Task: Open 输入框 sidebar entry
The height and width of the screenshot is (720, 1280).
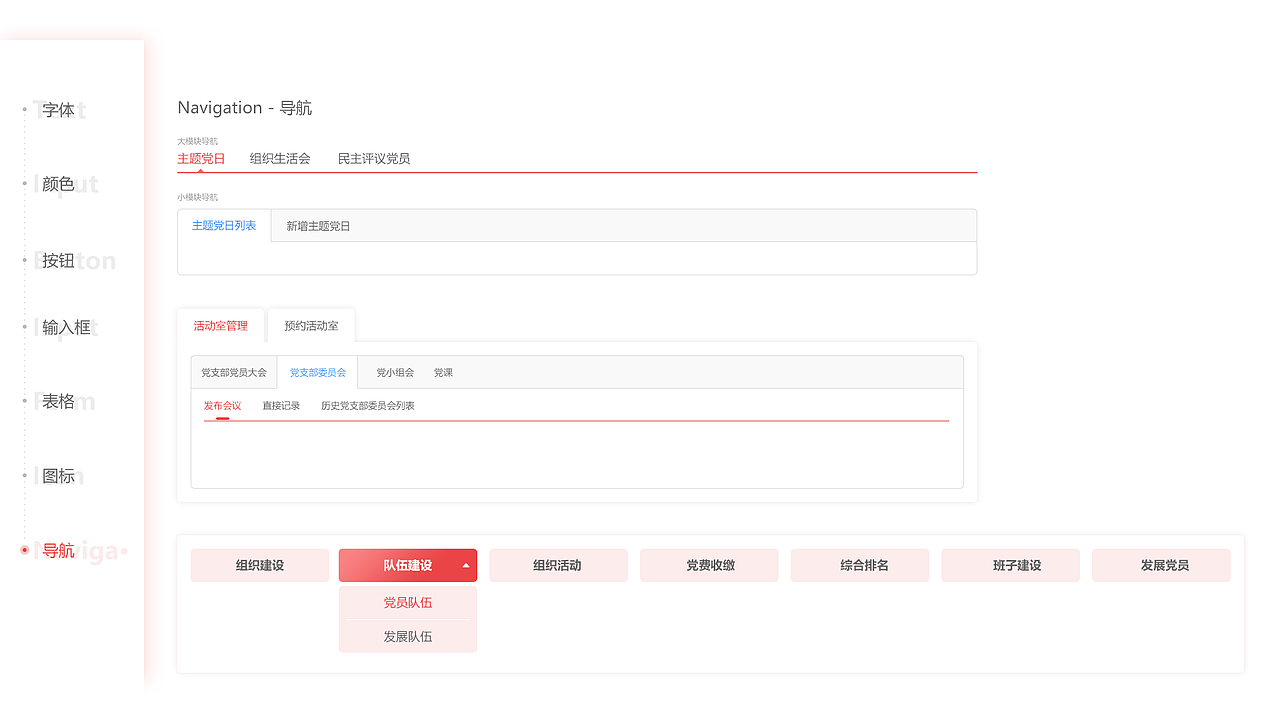Action: click(x=66, y=327)
